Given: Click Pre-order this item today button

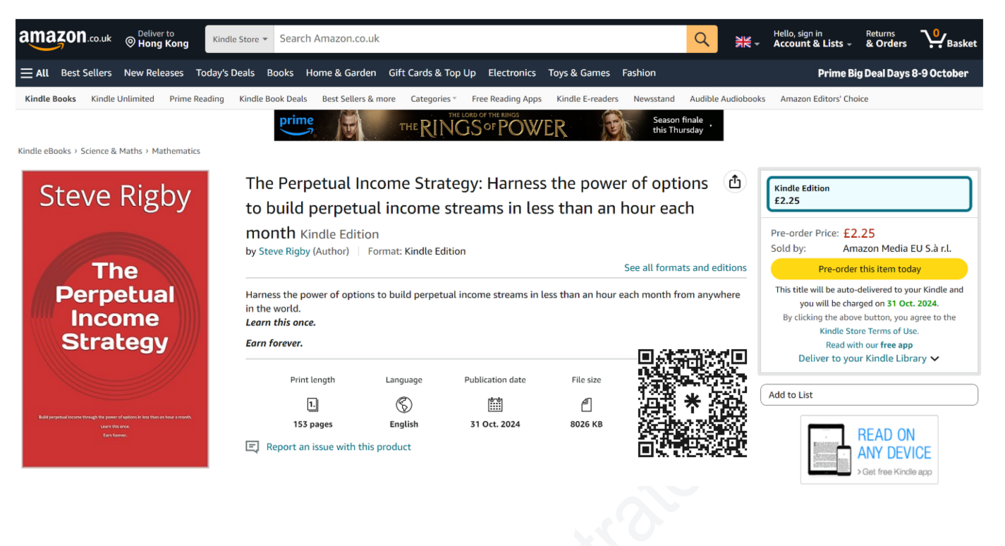Looking at the screenshot, I should [x=869, y=269].
